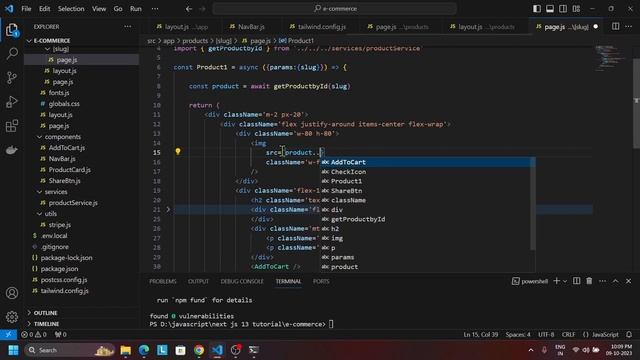
Task: Maximize the panel with the chevron up
Action: tap(616, 281)
